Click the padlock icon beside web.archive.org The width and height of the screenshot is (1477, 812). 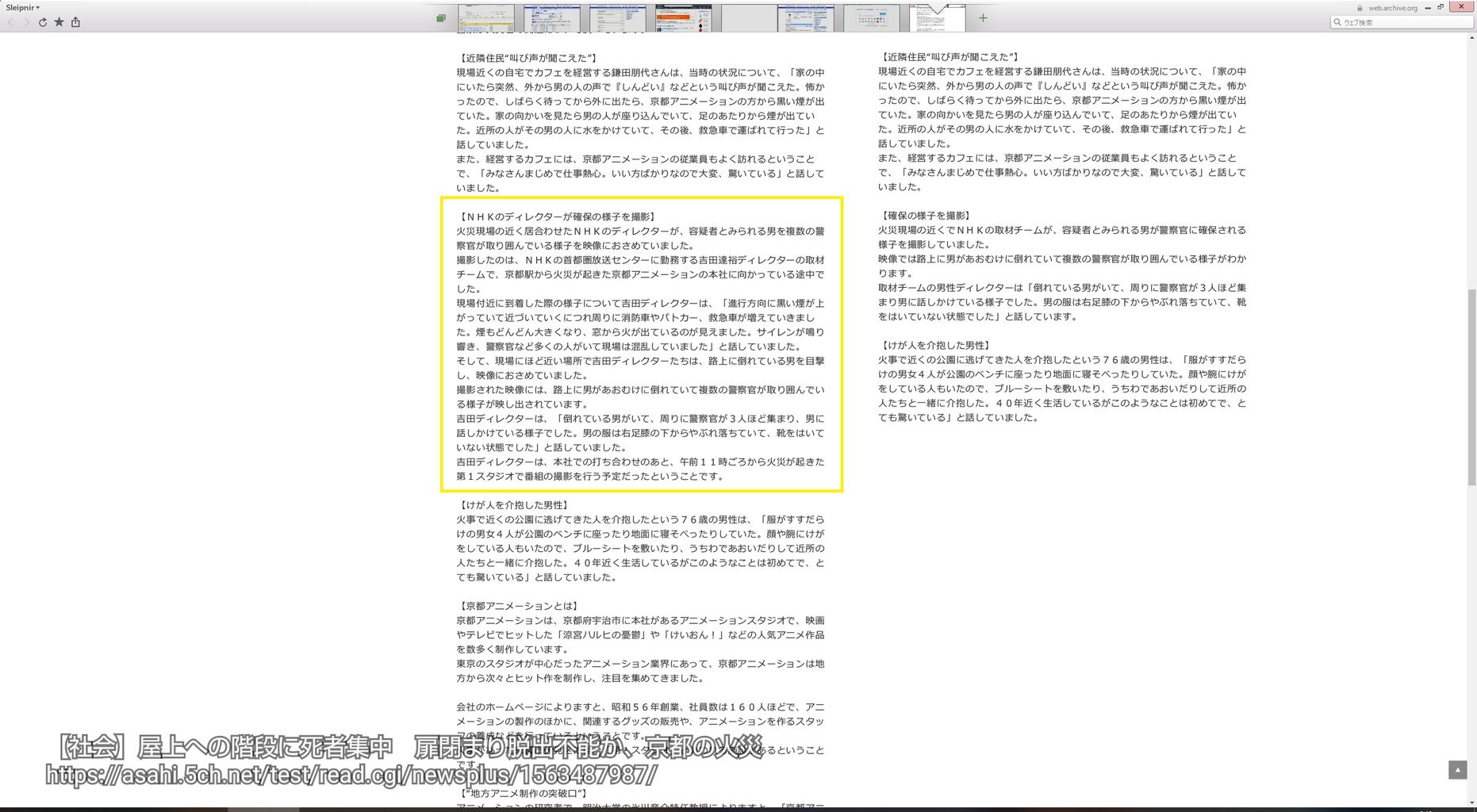point(1360,8)
